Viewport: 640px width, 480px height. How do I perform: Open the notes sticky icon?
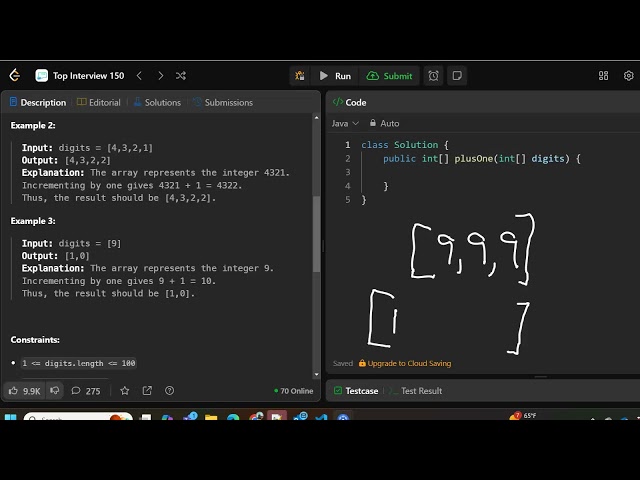coord(457,76)
